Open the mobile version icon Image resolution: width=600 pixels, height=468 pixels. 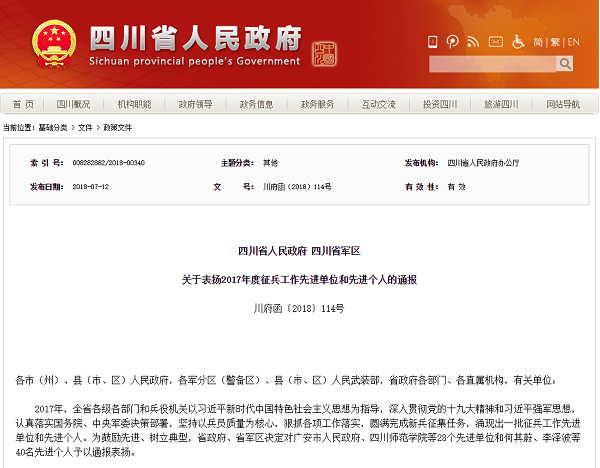click(432, 42)
